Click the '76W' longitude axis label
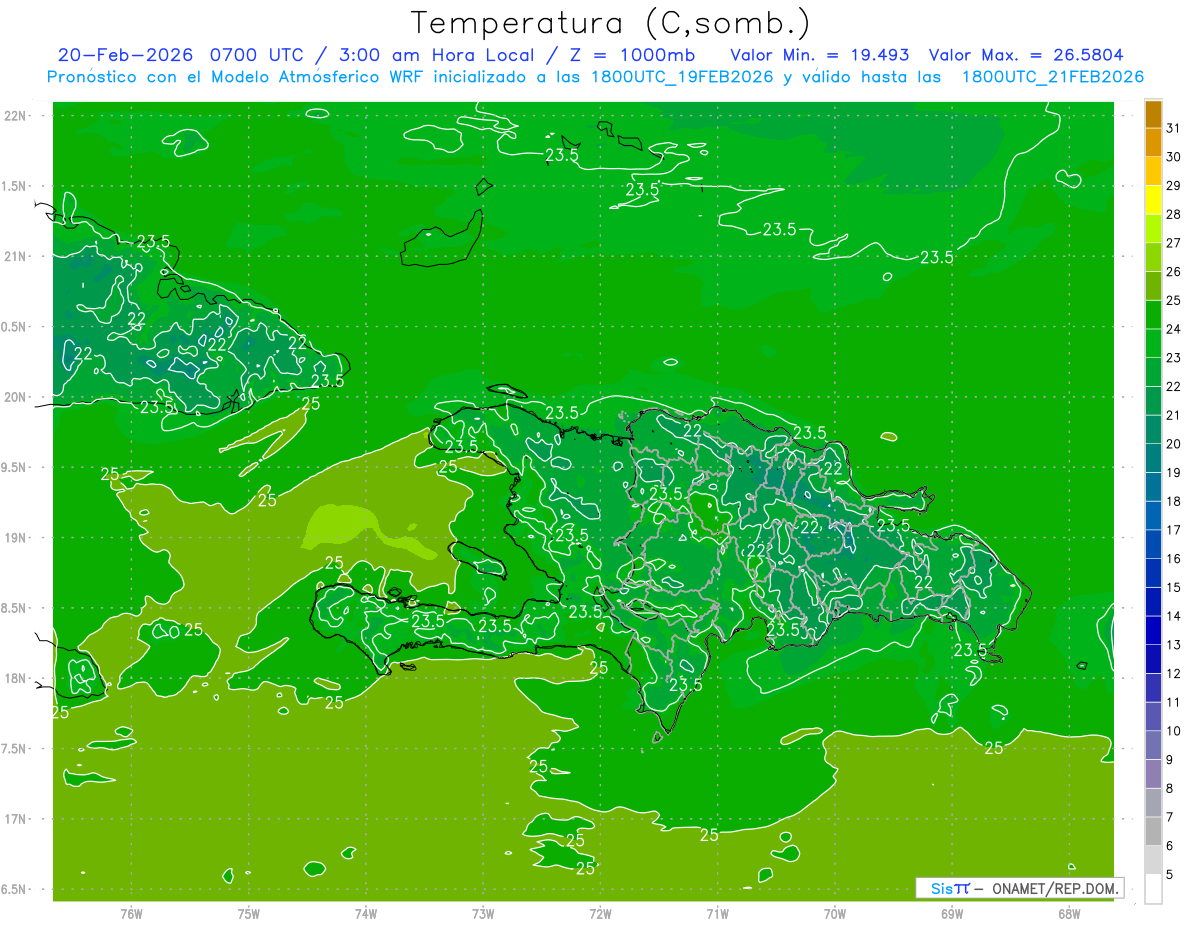This screenshot has height=927, width=1200. tap(131, 914)
